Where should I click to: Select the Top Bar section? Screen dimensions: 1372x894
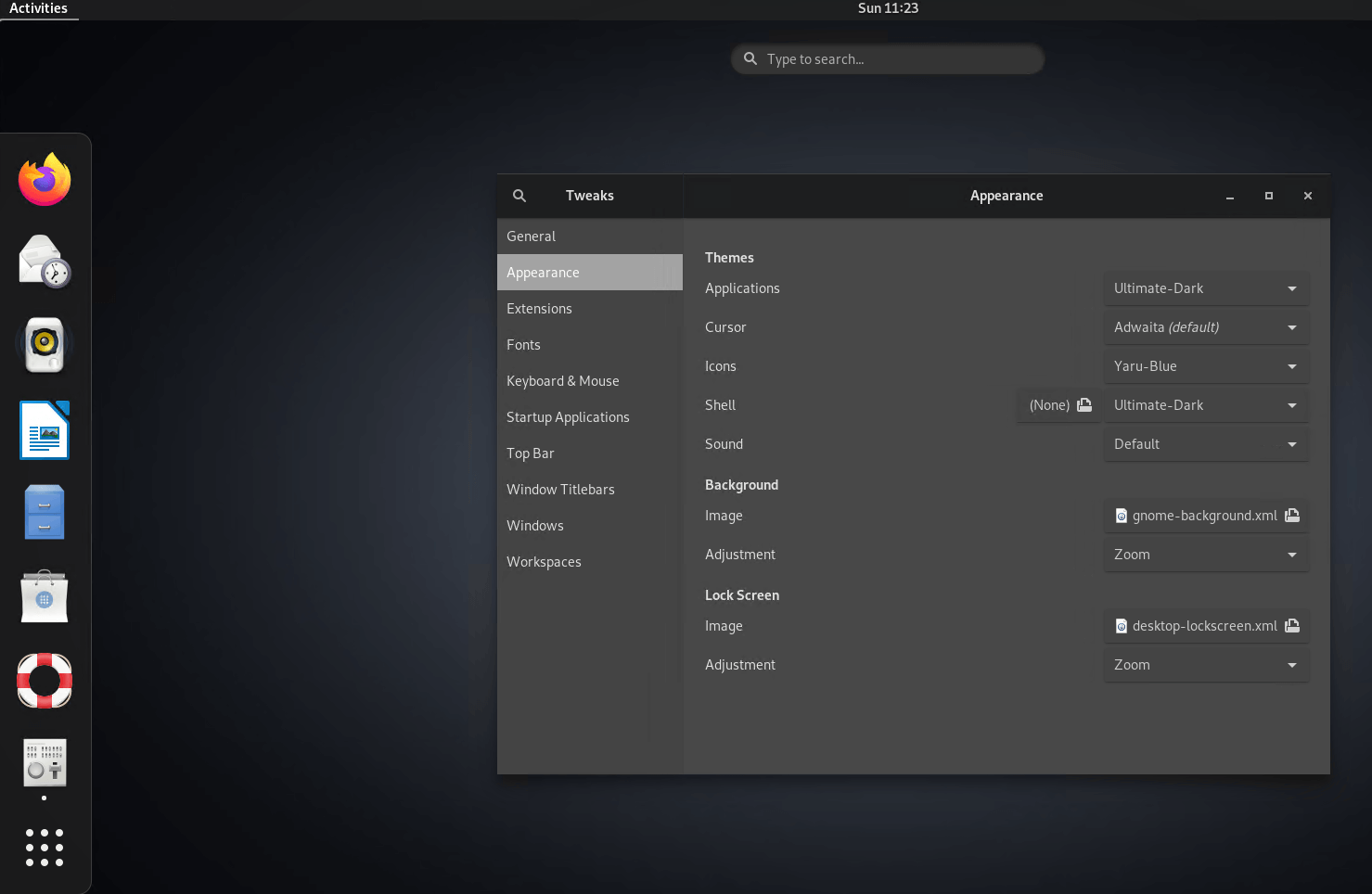(530, 453)
